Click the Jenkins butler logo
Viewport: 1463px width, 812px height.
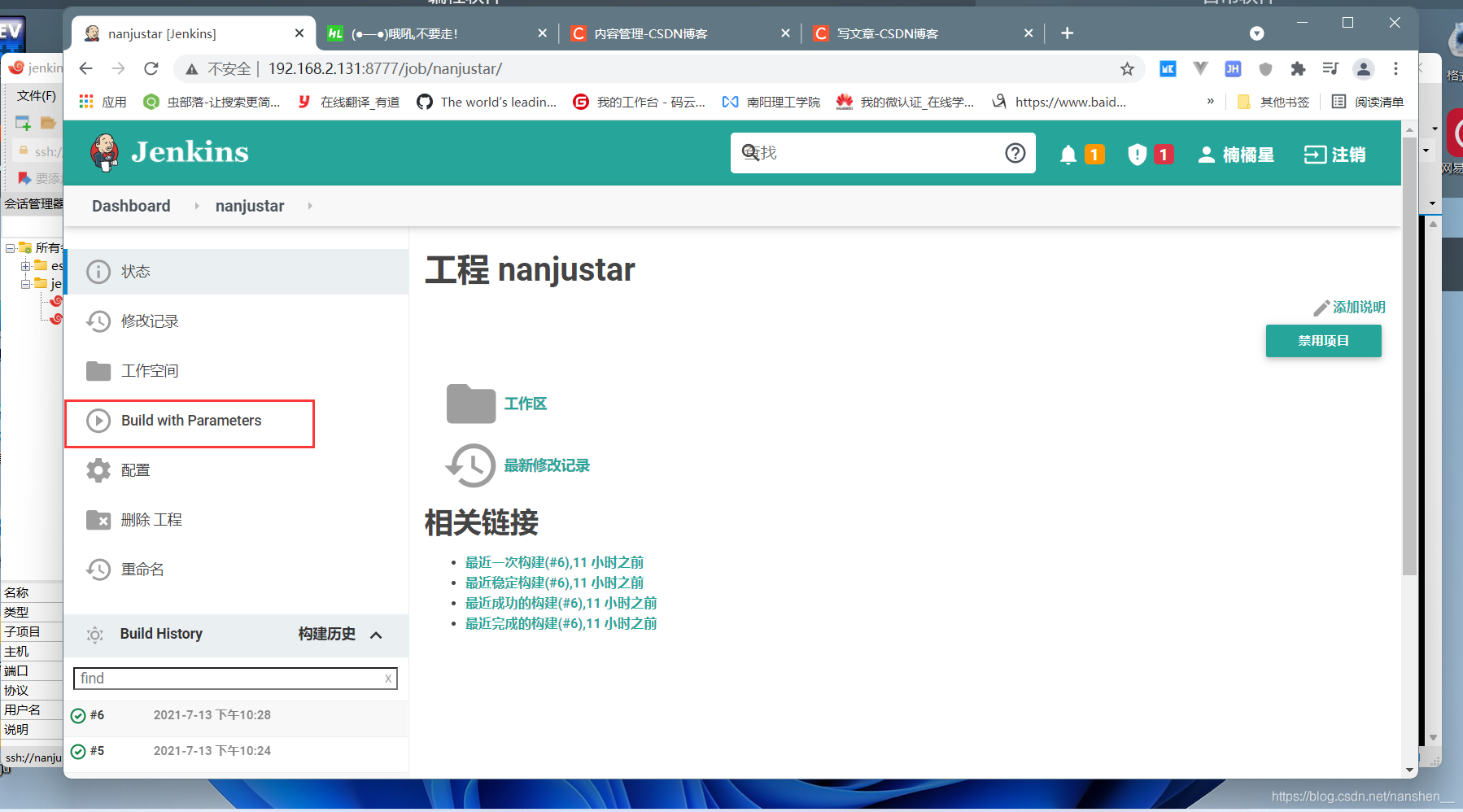tap(107, 152)
